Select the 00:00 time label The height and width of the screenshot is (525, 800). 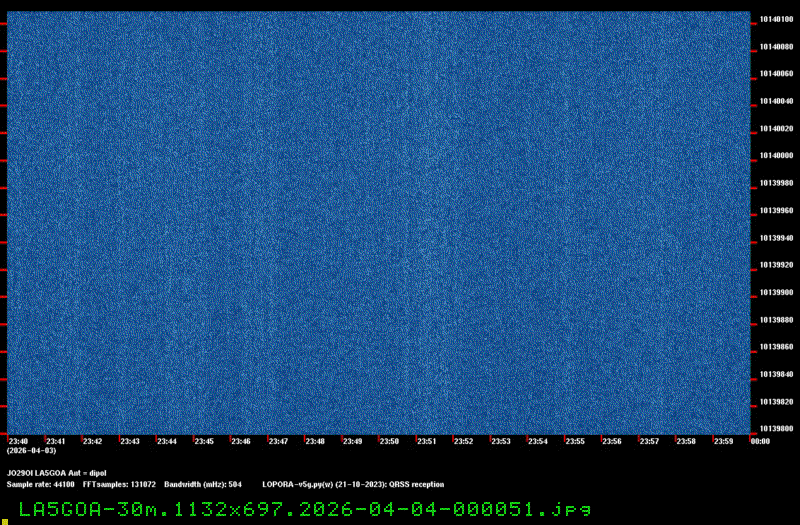pyautogui.click(x=760, y=441)
